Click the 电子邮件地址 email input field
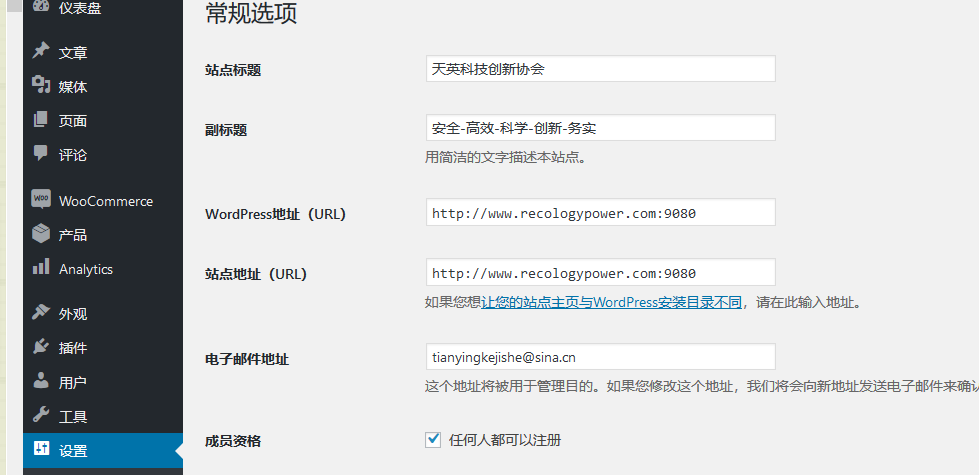The width and height of the screenshot is (979, 475). click(601, 357)
